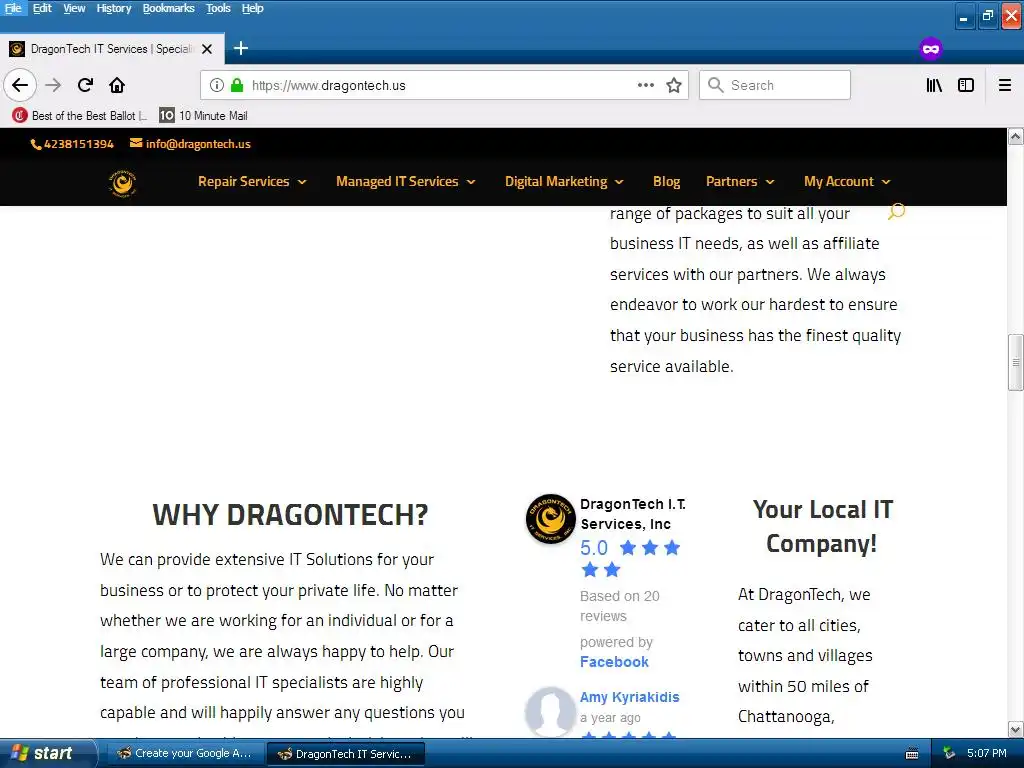
Task: Expand the Repair Services dropdown
Action: 252,182
